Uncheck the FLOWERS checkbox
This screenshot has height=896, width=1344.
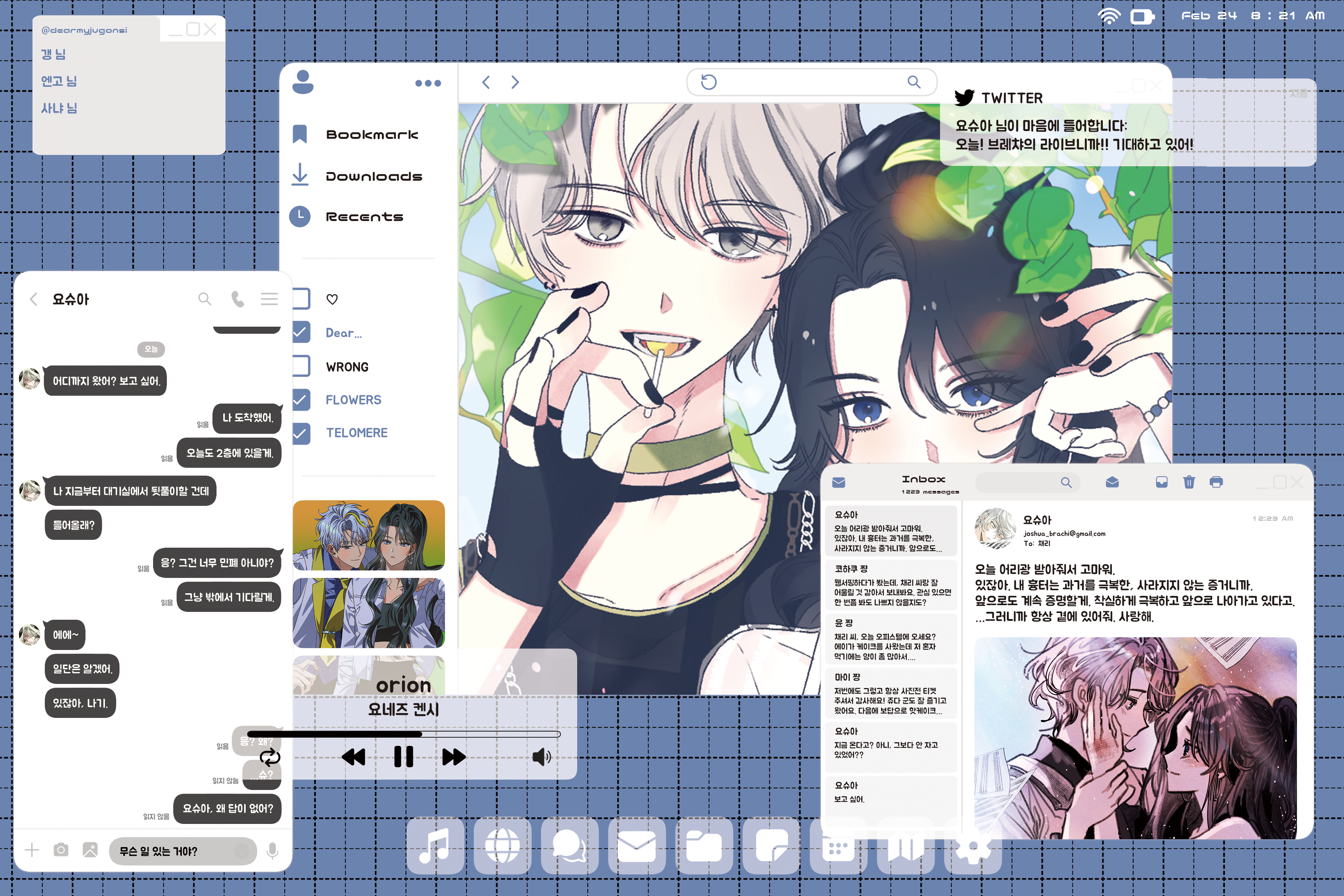(301, 400)
